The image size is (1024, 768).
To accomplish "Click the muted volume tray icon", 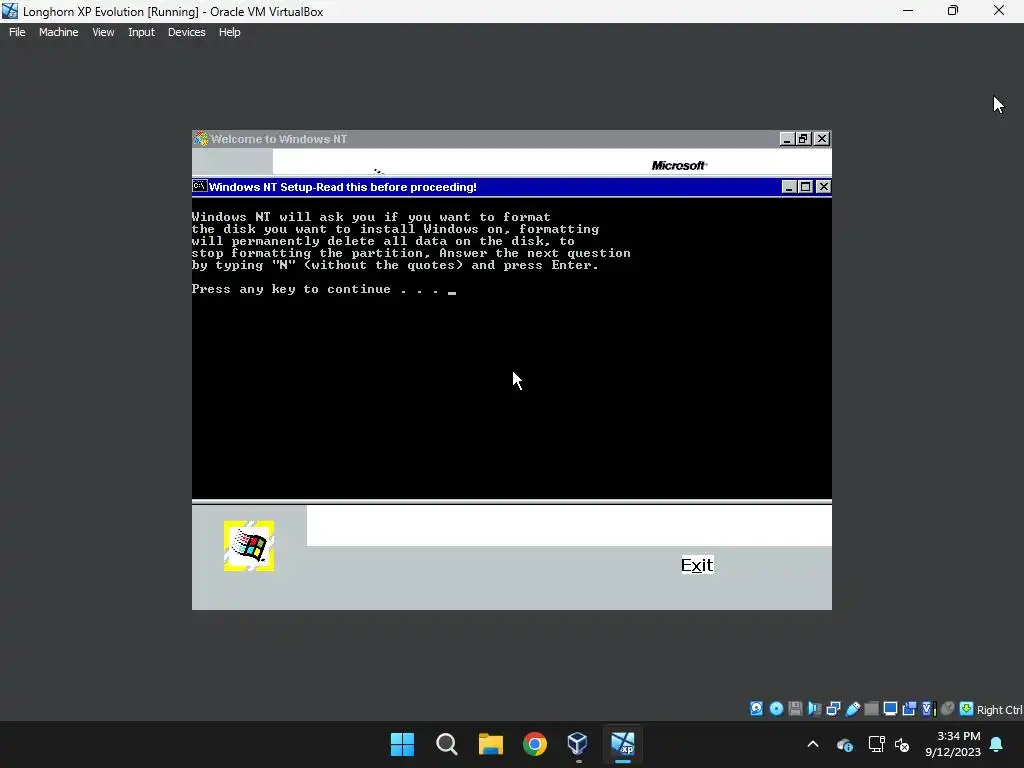I will click(x=902, y=744).
